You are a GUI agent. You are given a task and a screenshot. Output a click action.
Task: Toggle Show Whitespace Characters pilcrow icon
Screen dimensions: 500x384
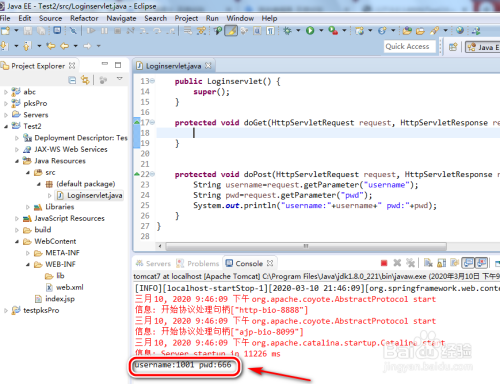[270, 31]
